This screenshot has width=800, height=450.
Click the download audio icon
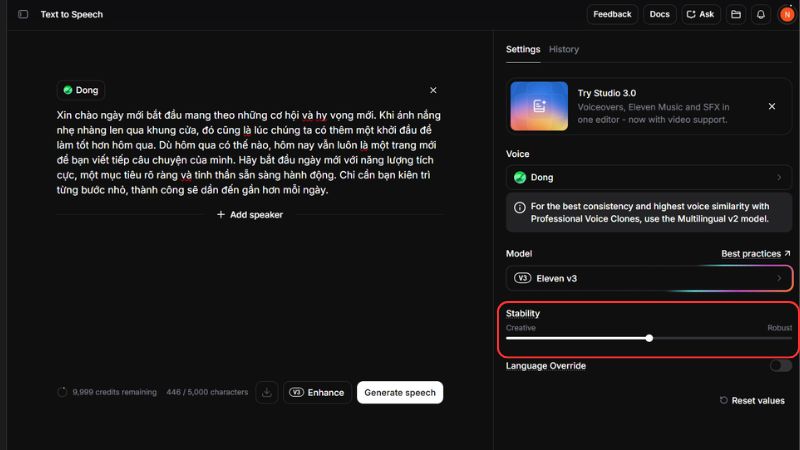coord(266,392)
